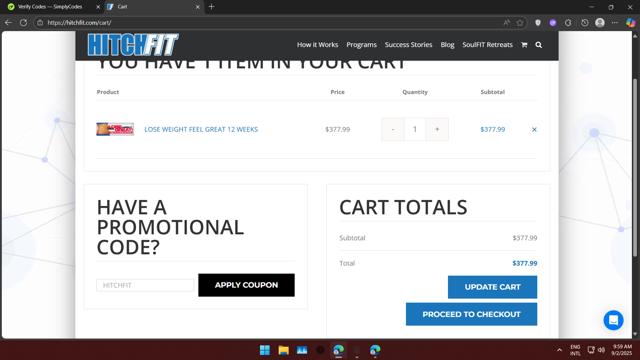The width and height of the screenshot is (640, 360).
Task: Open the ENG INTL language indicator
Action: 575,350
